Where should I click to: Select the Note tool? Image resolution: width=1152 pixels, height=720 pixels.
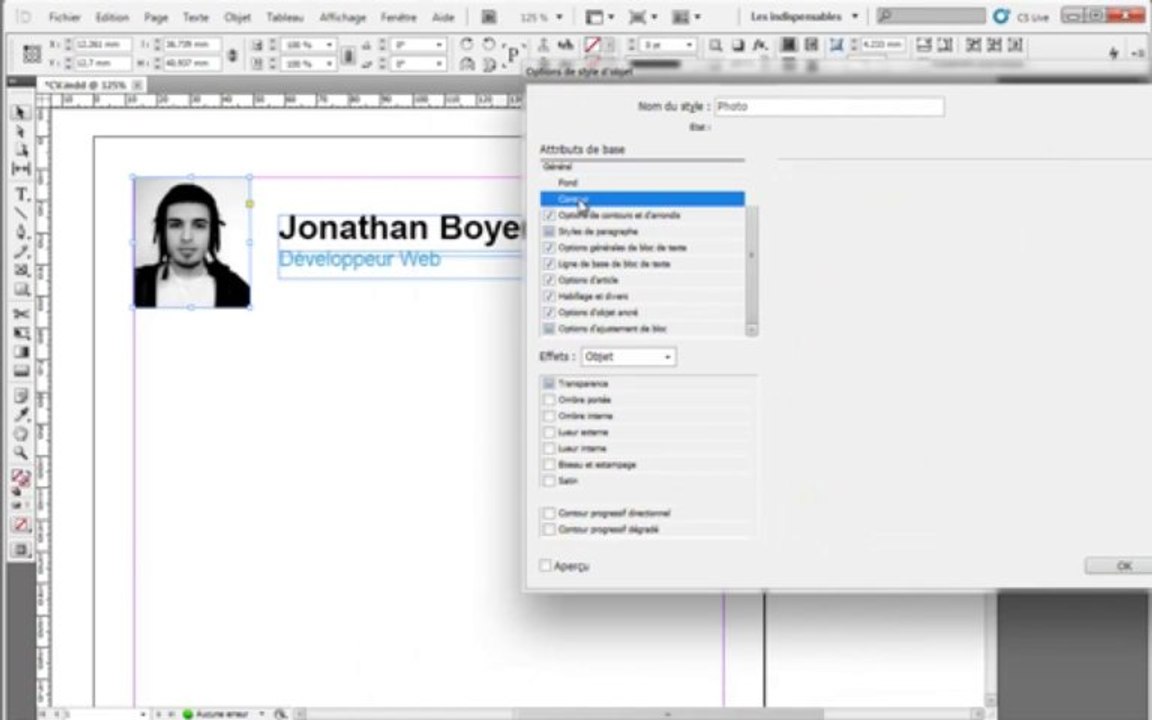(21, 397)
